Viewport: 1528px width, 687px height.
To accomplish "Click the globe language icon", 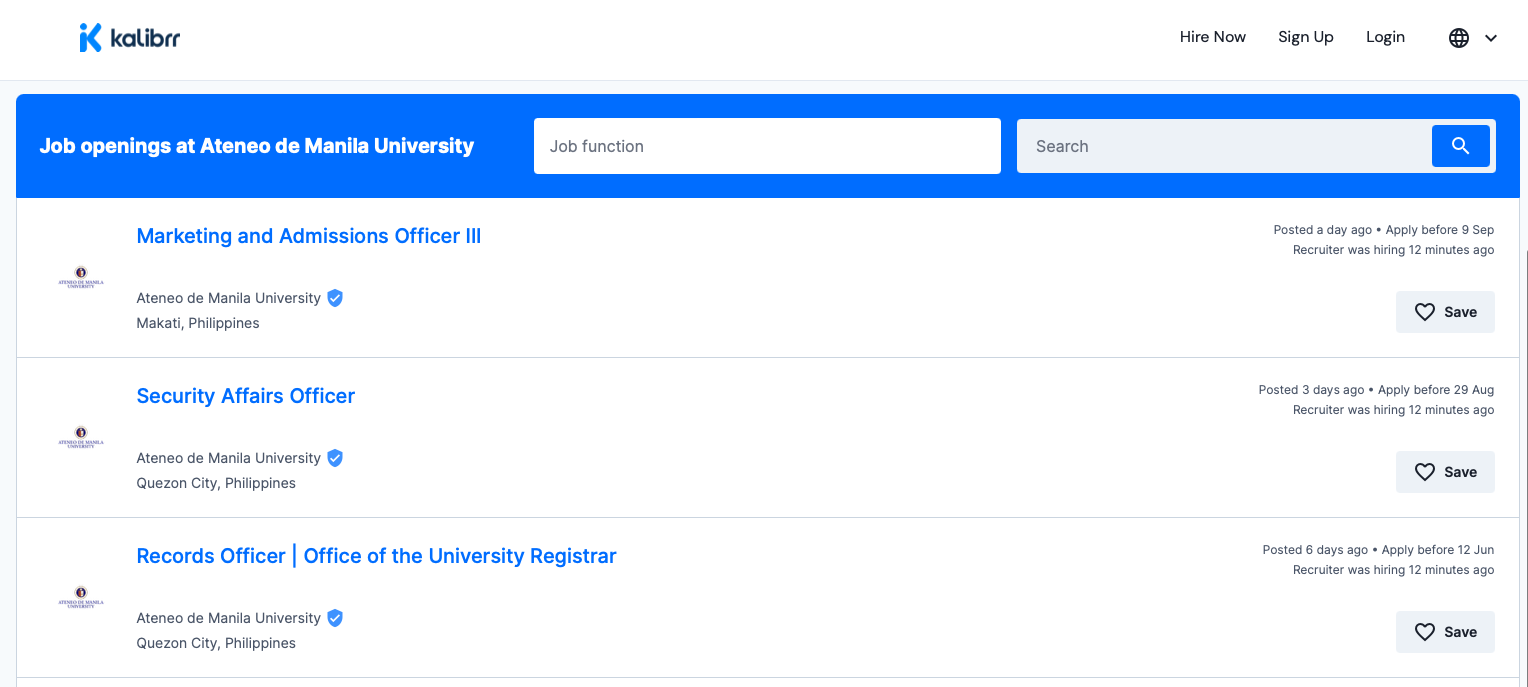I will [x=1459, y=38].
